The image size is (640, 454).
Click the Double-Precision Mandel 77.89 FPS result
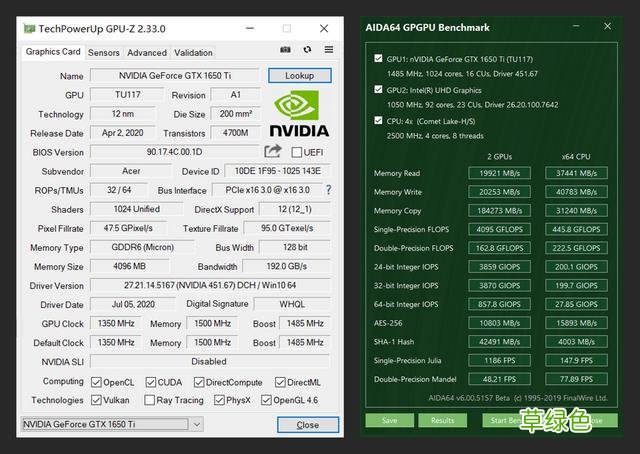576,379
